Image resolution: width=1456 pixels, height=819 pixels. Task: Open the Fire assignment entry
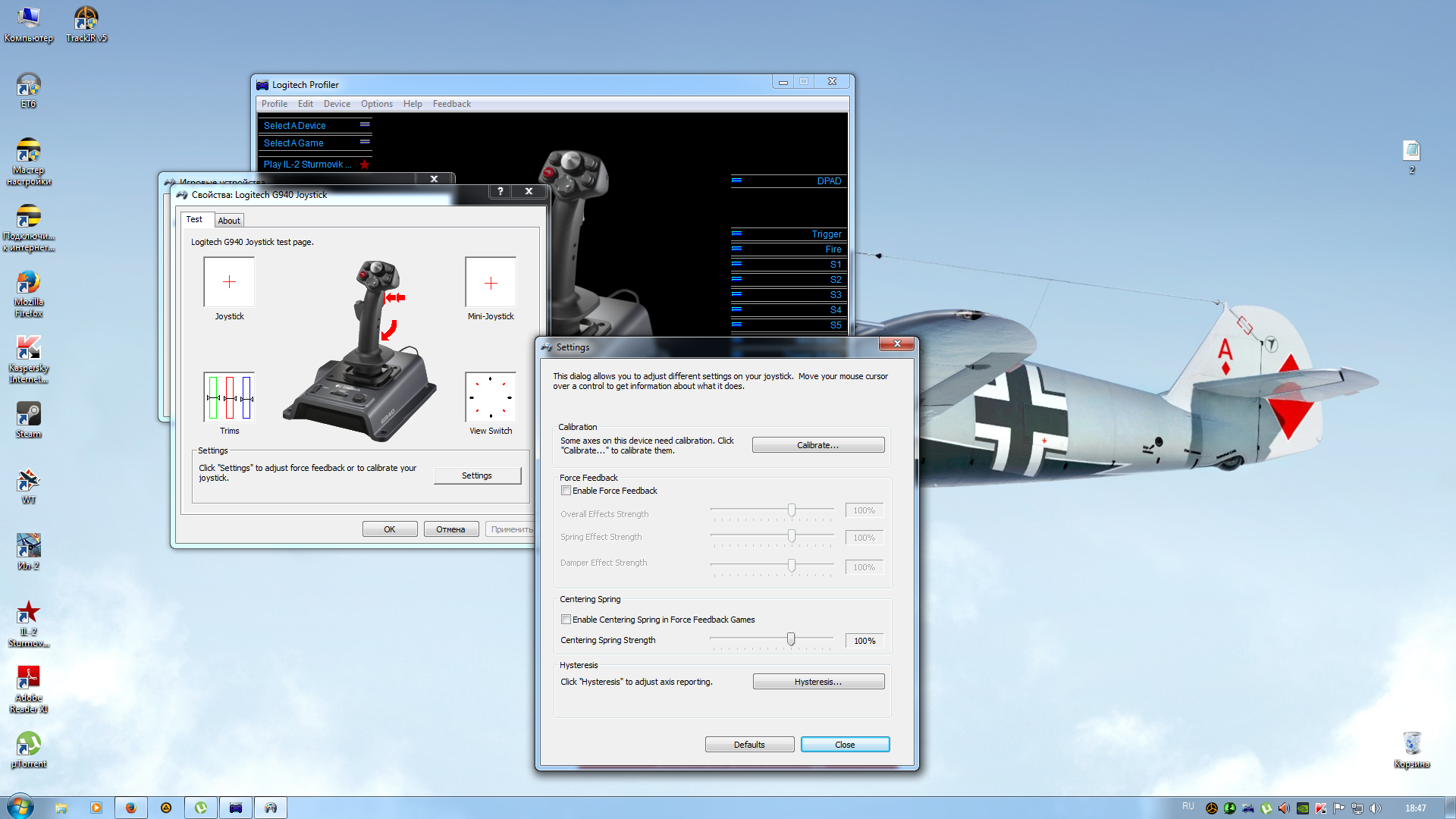[789, 249]
